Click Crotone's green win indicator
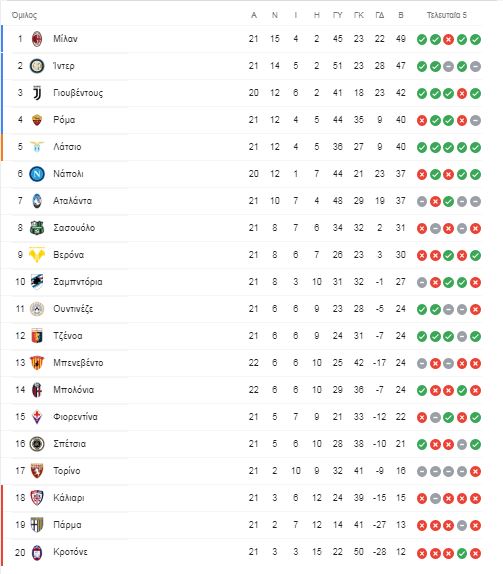The image size is (503, 574). pos(462,553)
